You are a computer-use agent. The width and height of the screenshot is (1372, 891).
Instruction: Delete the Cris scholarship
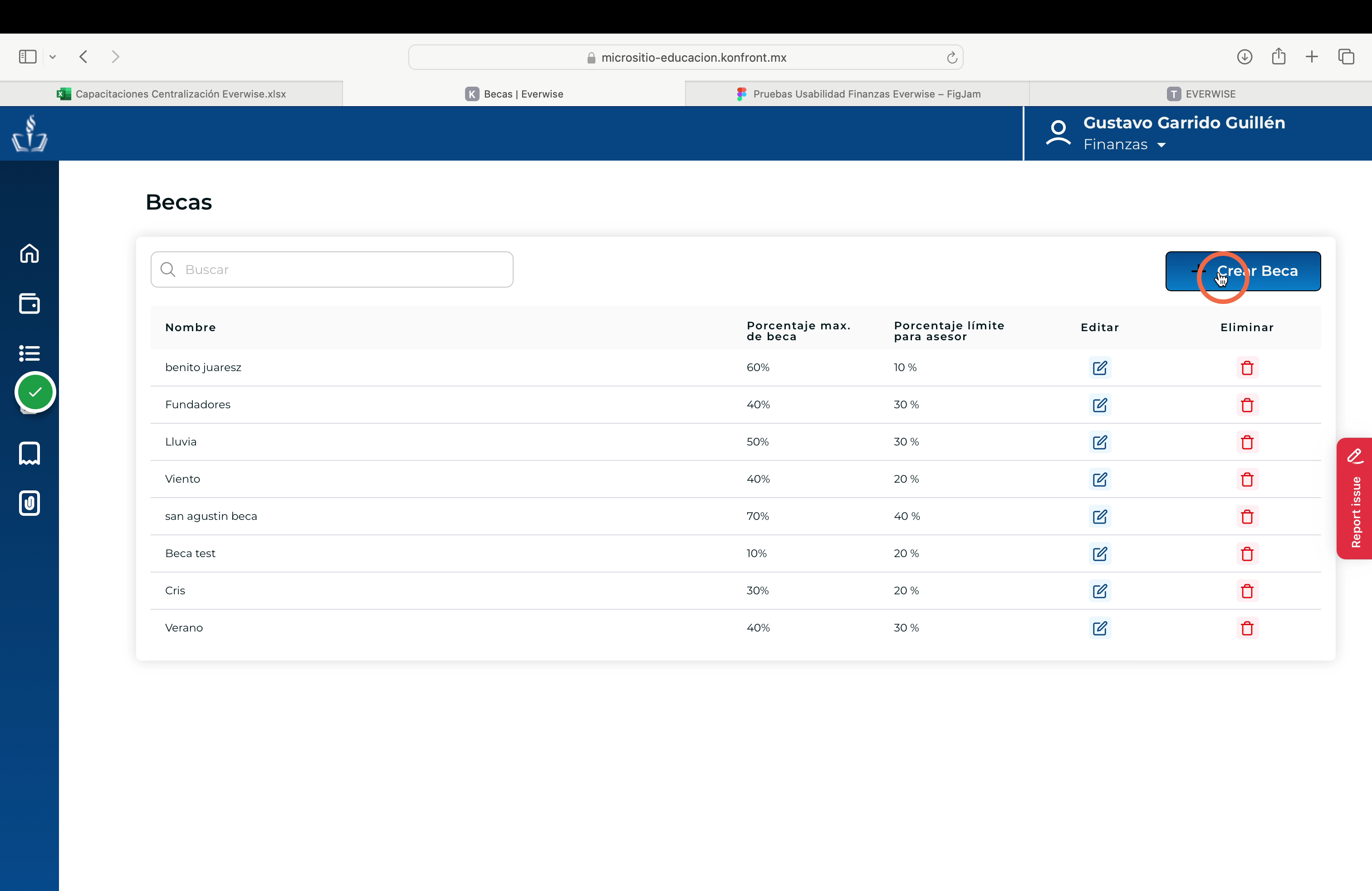click(x=1247, y=591)
